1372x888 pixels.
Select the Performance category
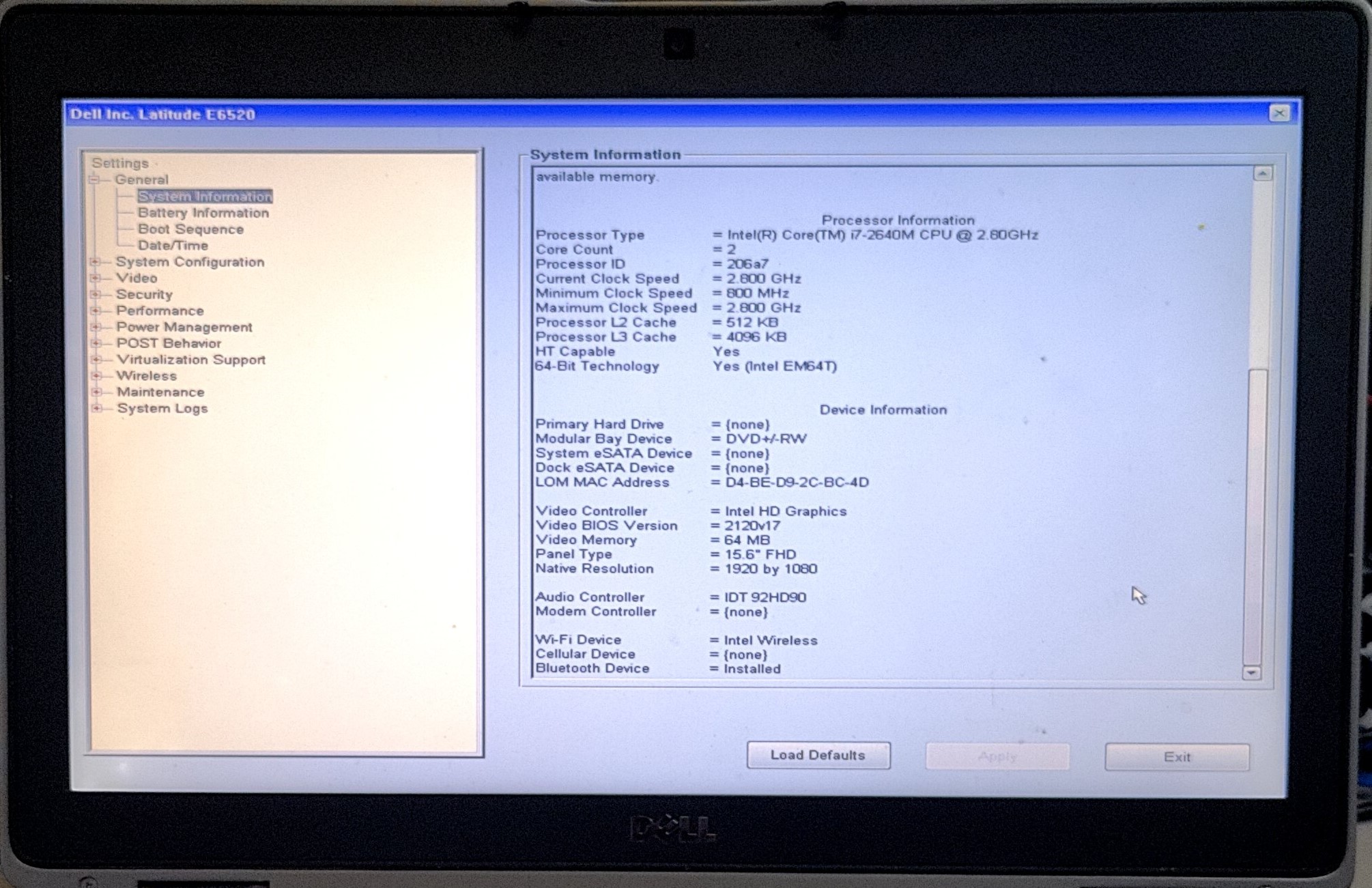160,311
